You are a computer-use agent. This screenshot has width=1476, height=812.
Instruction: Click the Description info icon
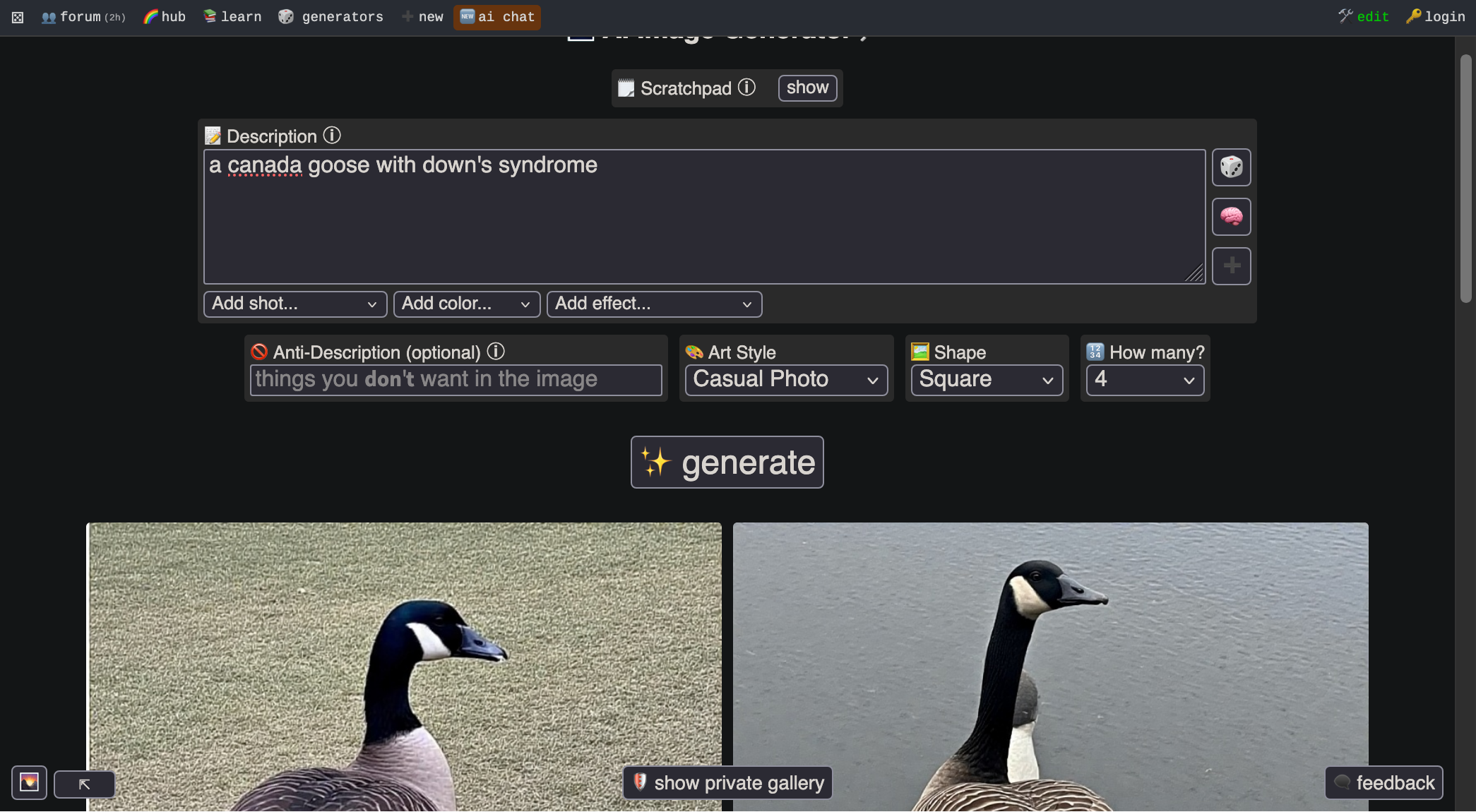tap(332, 135)
